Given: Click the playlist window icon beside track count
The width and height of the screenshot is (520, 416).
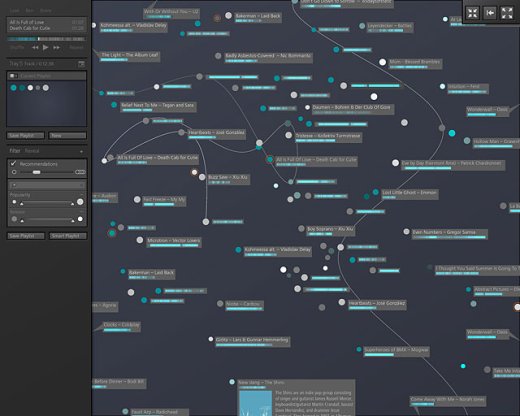Looking at the screenshot, I should coord(81,64).
